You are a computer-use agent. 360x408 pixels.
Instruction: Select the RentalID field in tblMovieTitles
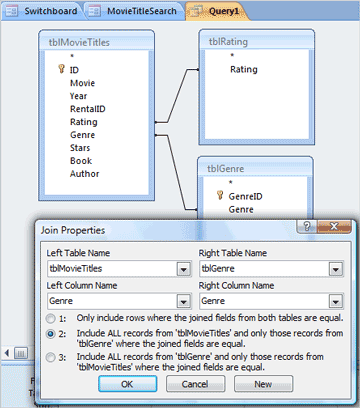(x=87, y=109)
